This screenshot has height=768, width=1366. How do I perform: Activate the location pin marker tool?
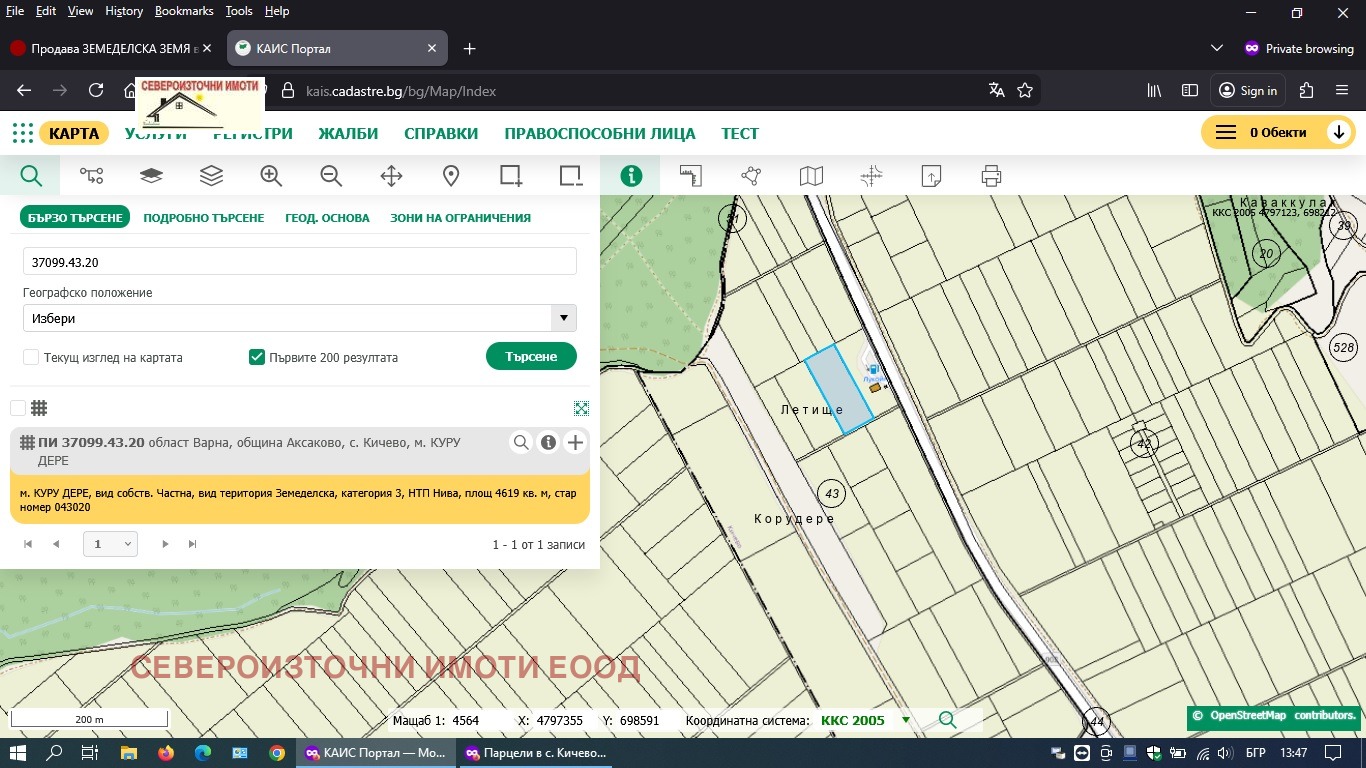(451, 176)
